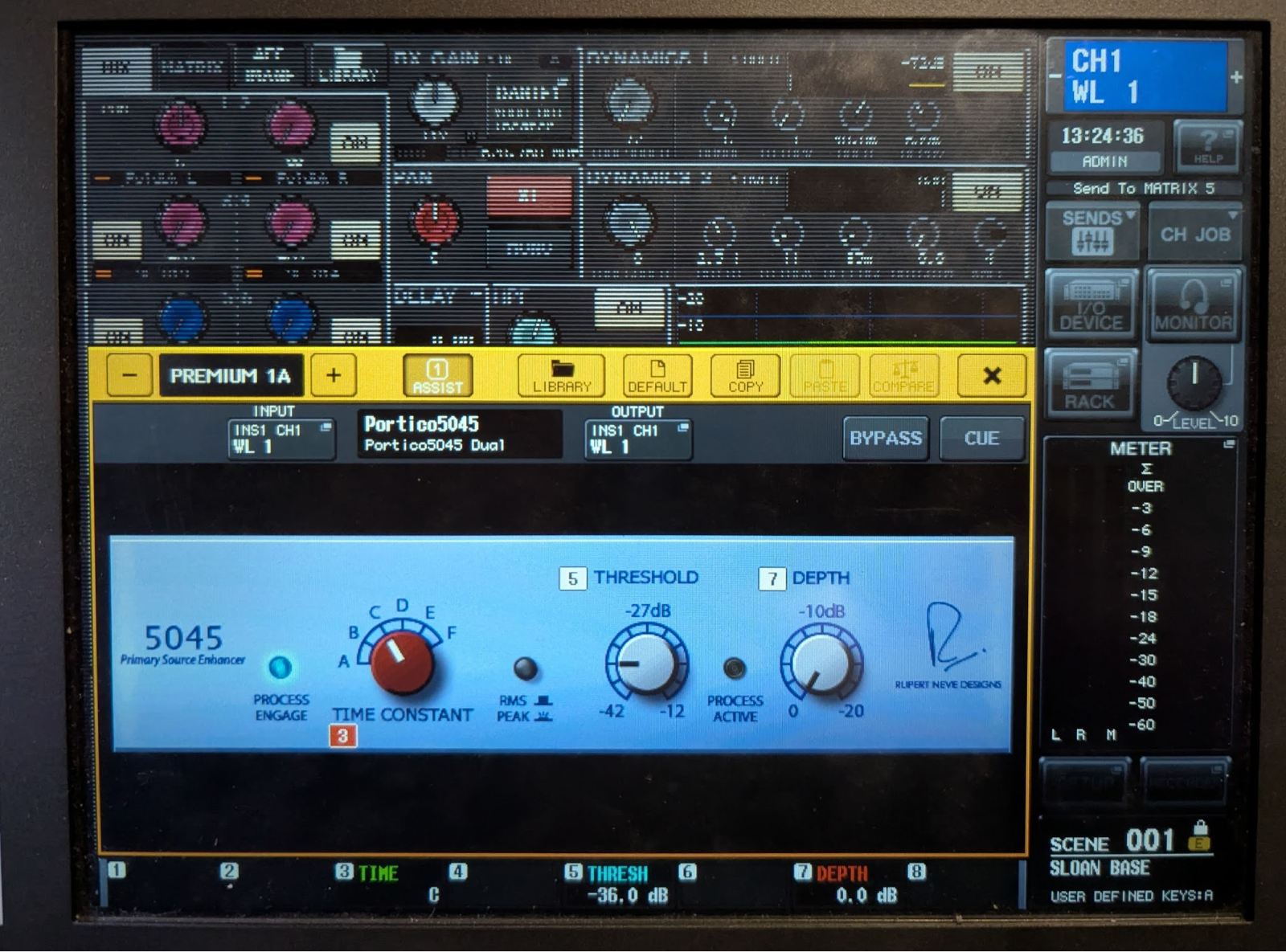Click USER DEFINED KEYS:A label
The height and width of the screenshot is (952, 1286).
click(x=1132, y=896)
